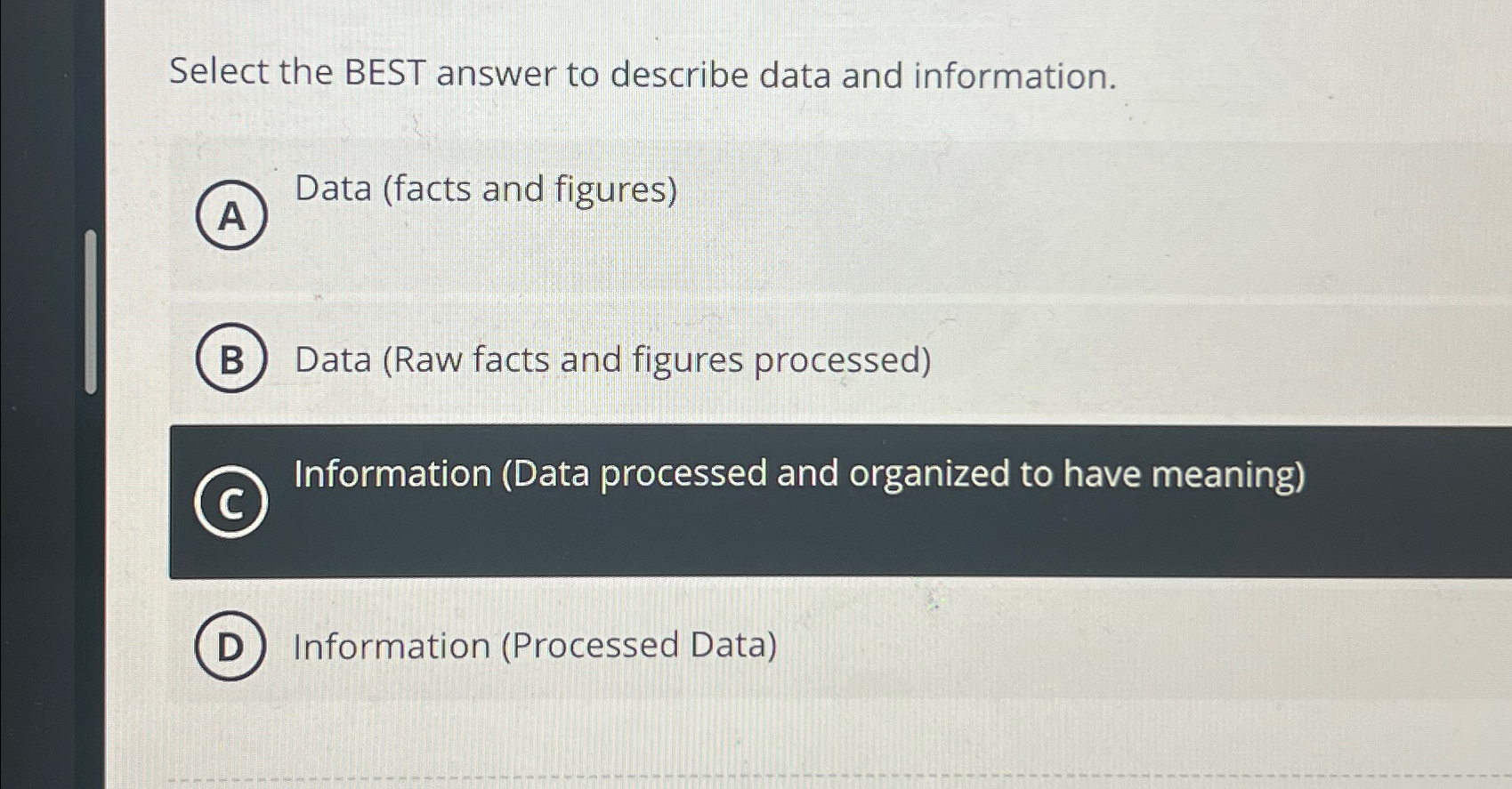This screenshot has height=789, width=1512.
Task: Choose the 'Data (Raw facts and figures processed)' answer
Action: [x=611, y=360]
